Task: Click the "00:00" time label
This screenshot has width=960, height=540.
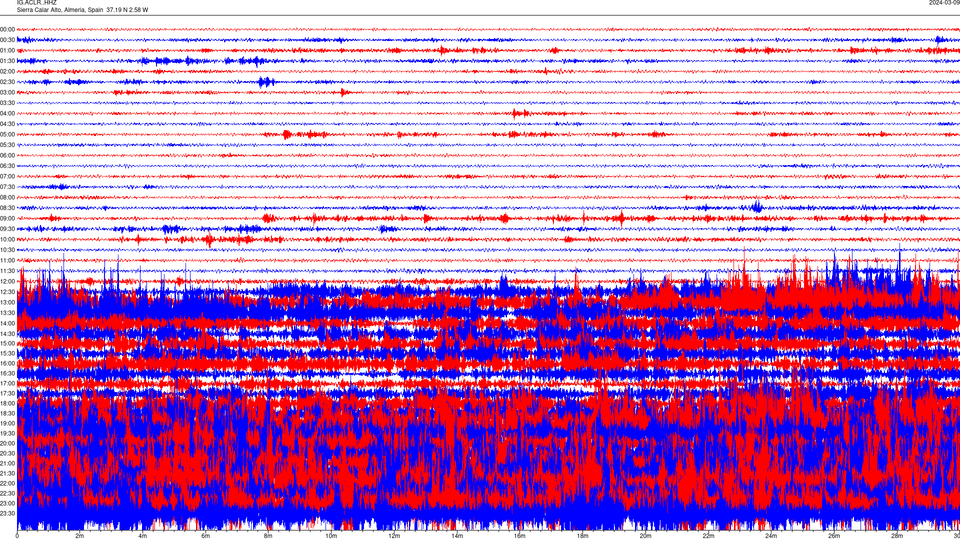Action: (7, 29)
